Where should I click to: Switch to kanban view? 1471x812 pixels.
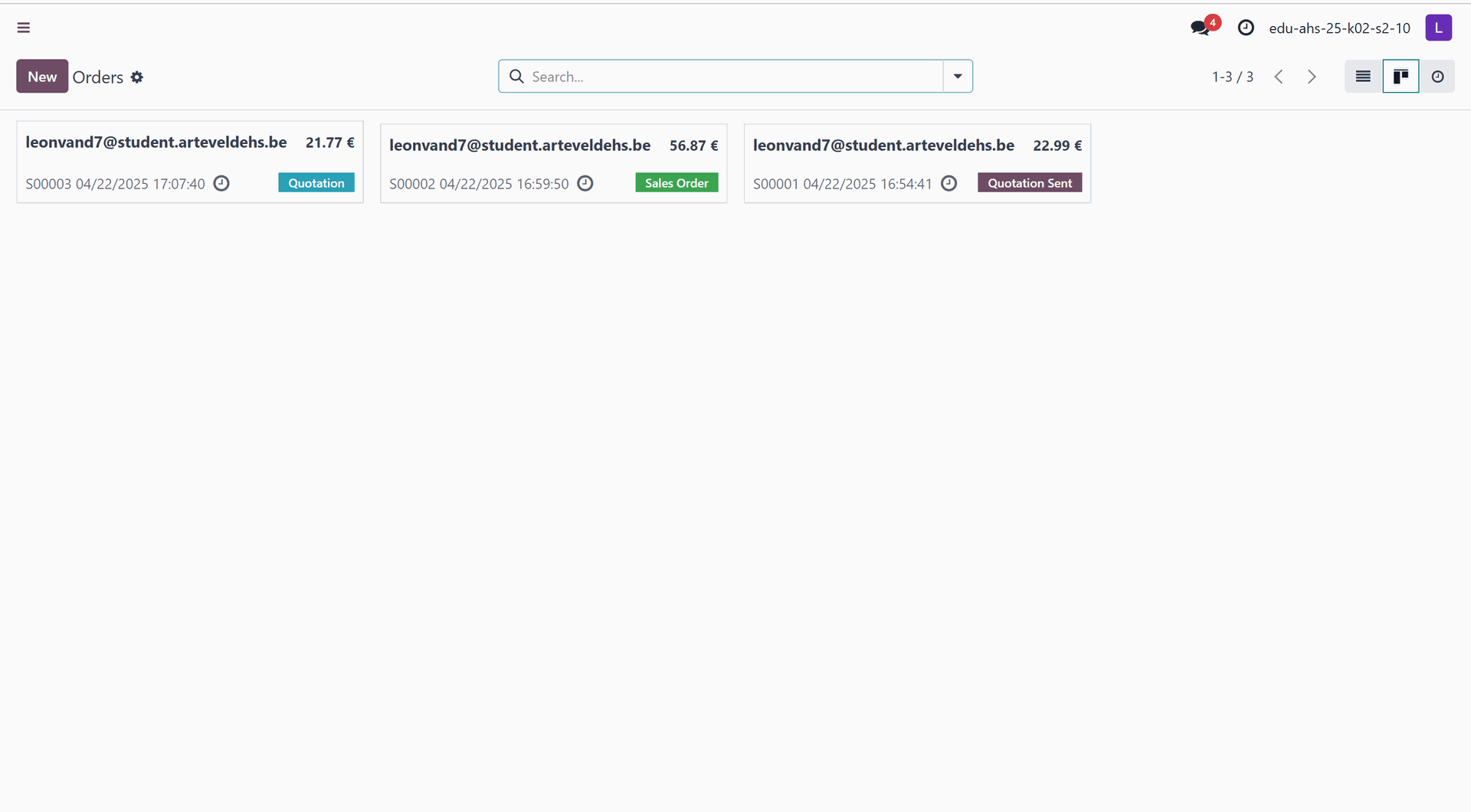pos(1401,77)
